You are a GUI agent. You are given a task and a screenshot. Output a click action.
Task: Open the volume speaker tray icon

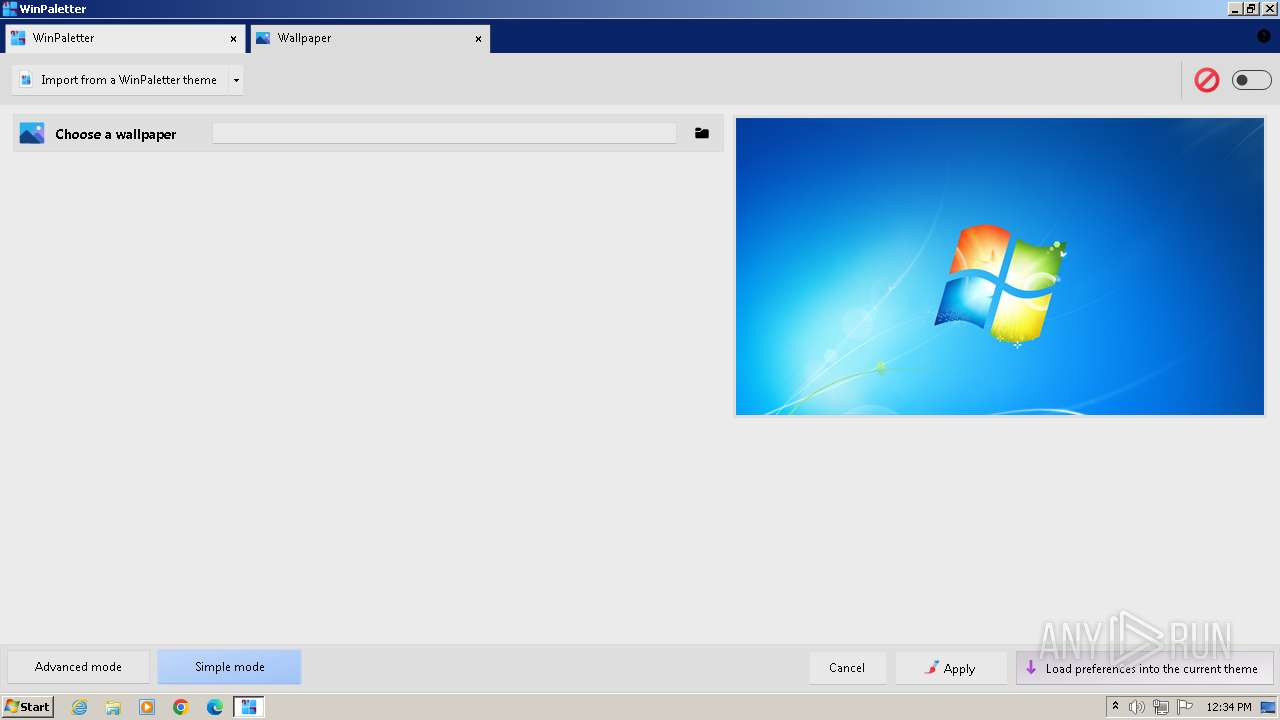pyautogui.click(x=1137, y=707)
